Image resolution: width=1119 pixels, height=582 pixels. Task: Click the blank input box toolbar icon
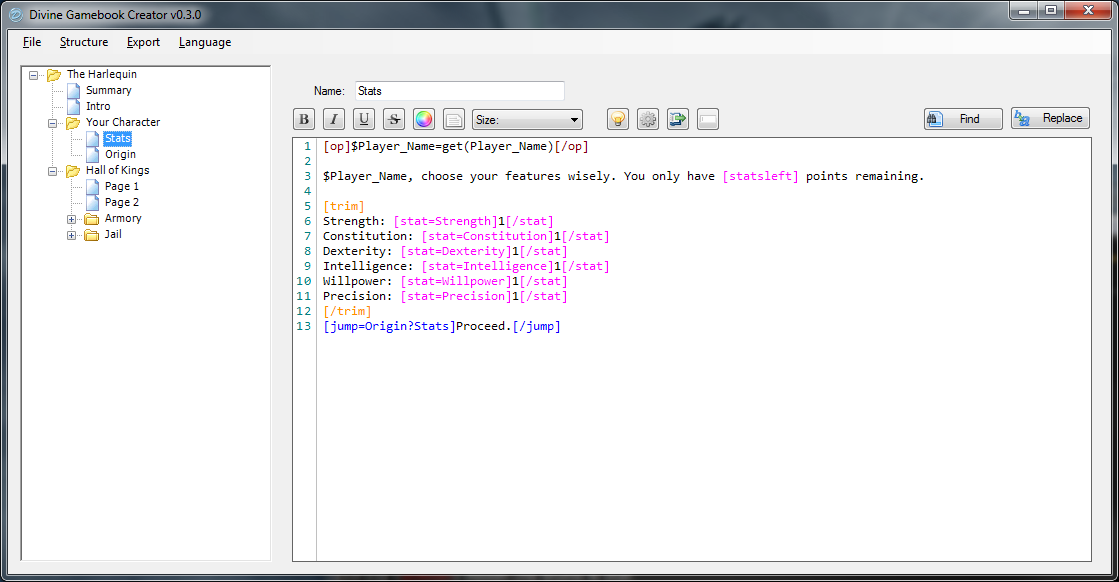click(708, 119)
